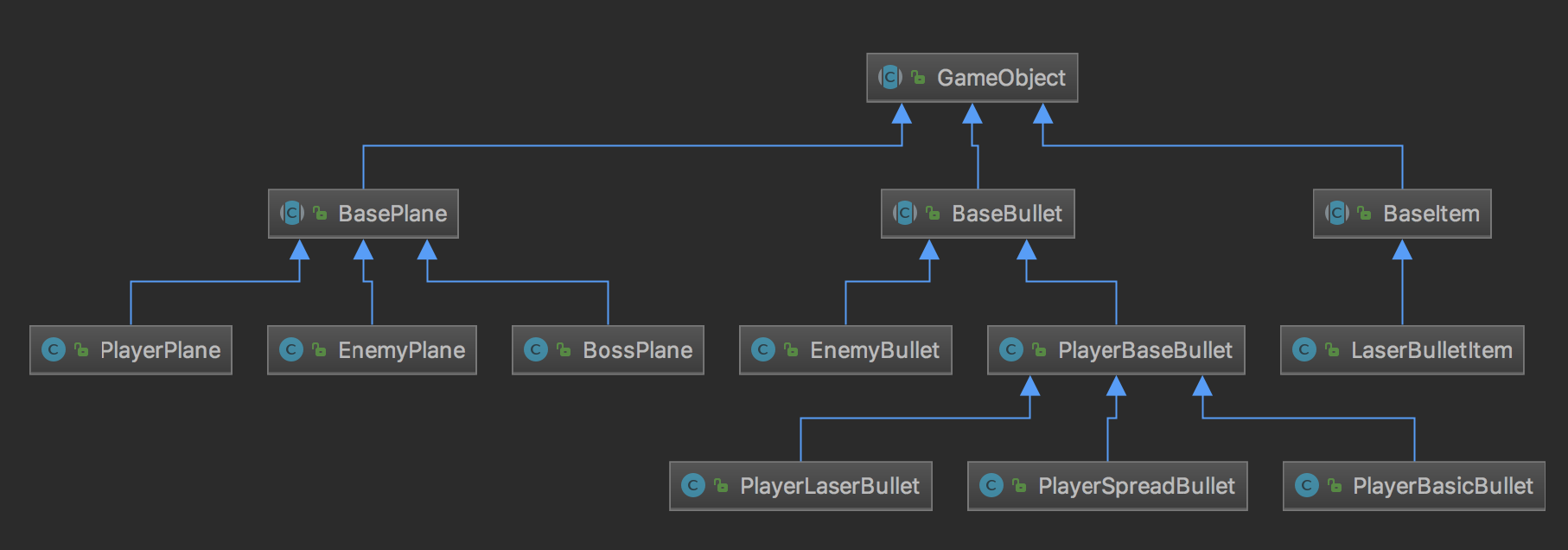Click the abstract class icon on BaseItem

[x=1336, y=213]
